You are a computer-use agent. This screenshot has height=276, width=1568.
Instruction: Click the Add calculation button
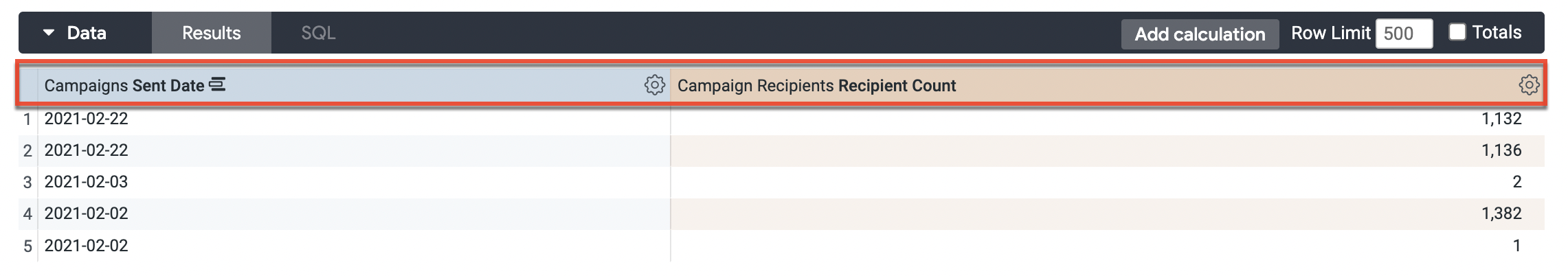point(1199,34)
